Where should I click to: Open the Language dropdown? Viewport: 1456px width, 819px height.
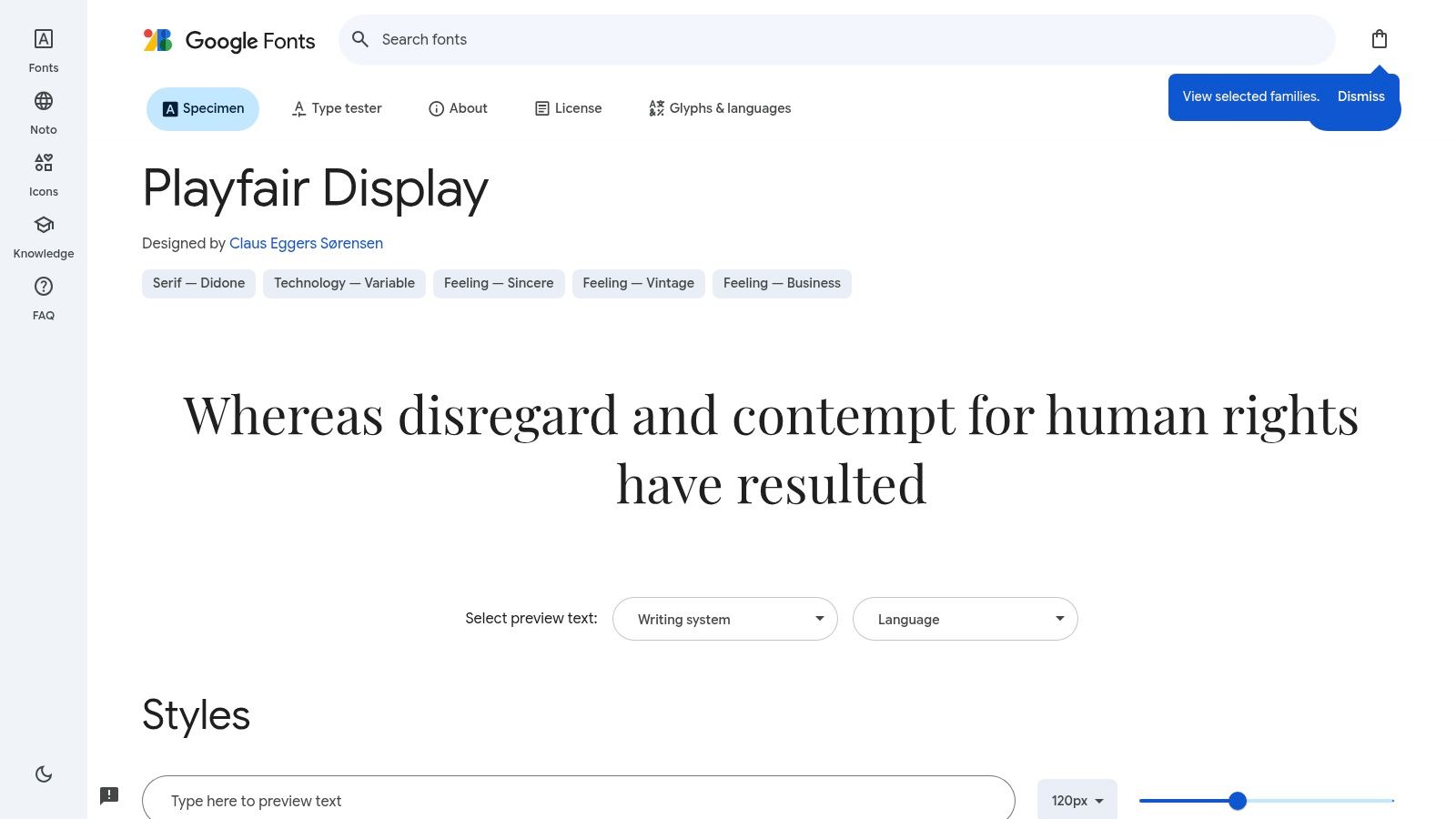click(966, 619)
